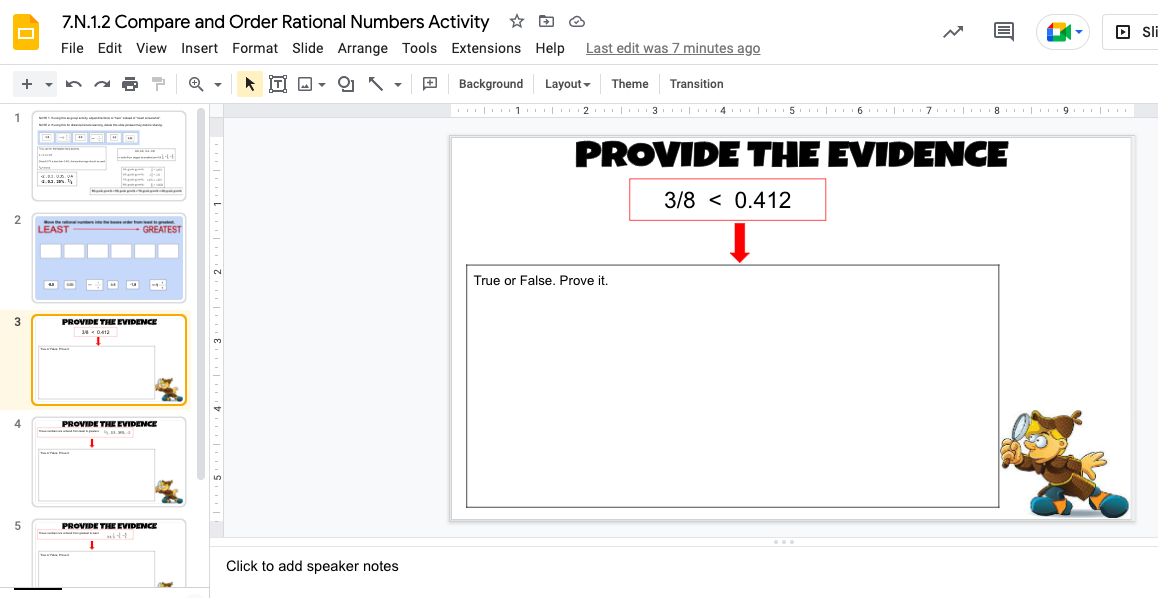This screenshot has height=598, width=1158.
Task: Open the Activity dashboard icon
Action: (952, 31)
